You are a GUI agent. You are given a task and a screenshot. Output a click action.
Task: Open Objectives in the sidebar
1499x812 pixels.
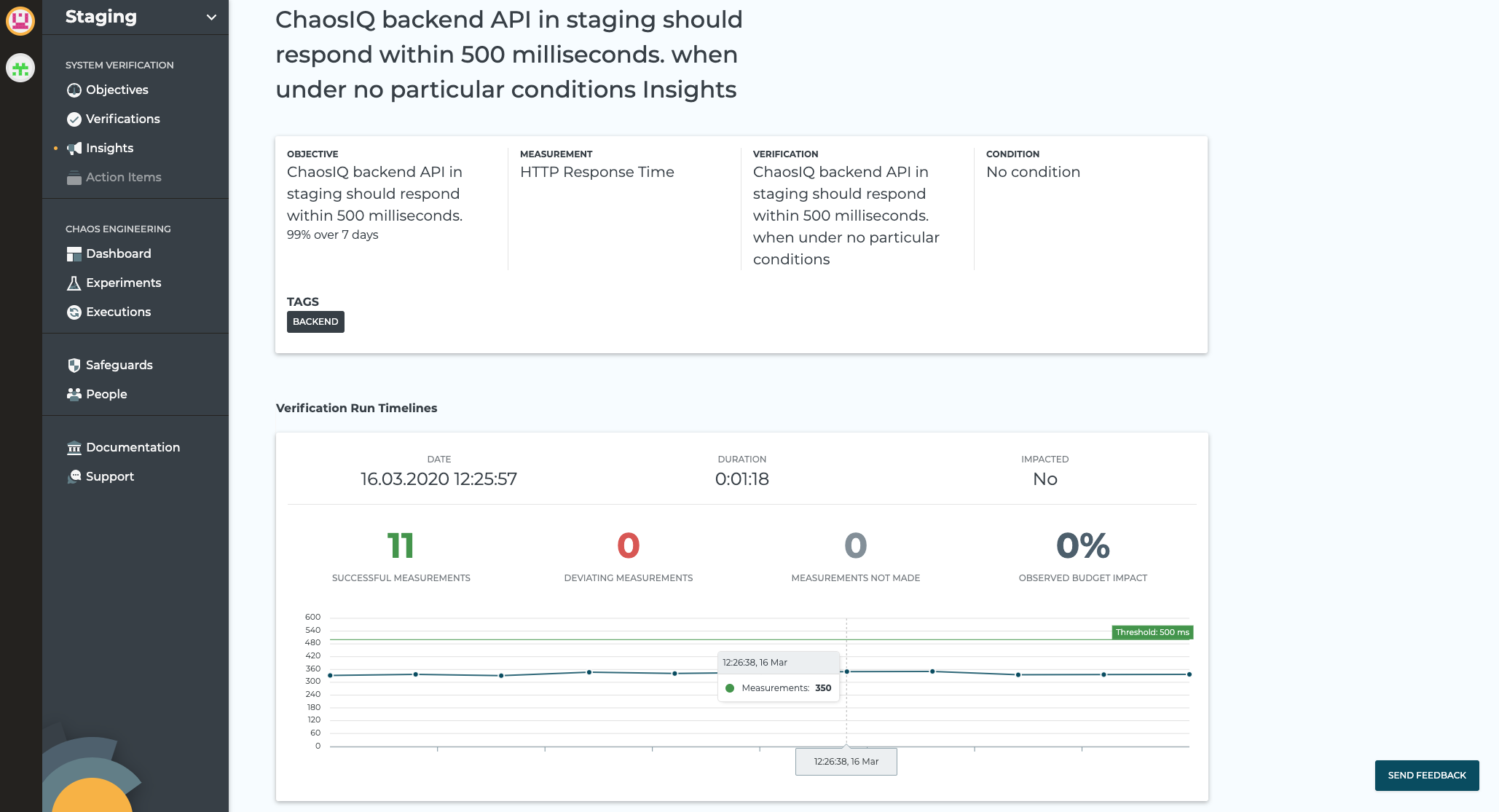pyautogui.click(x=117, y=90)
